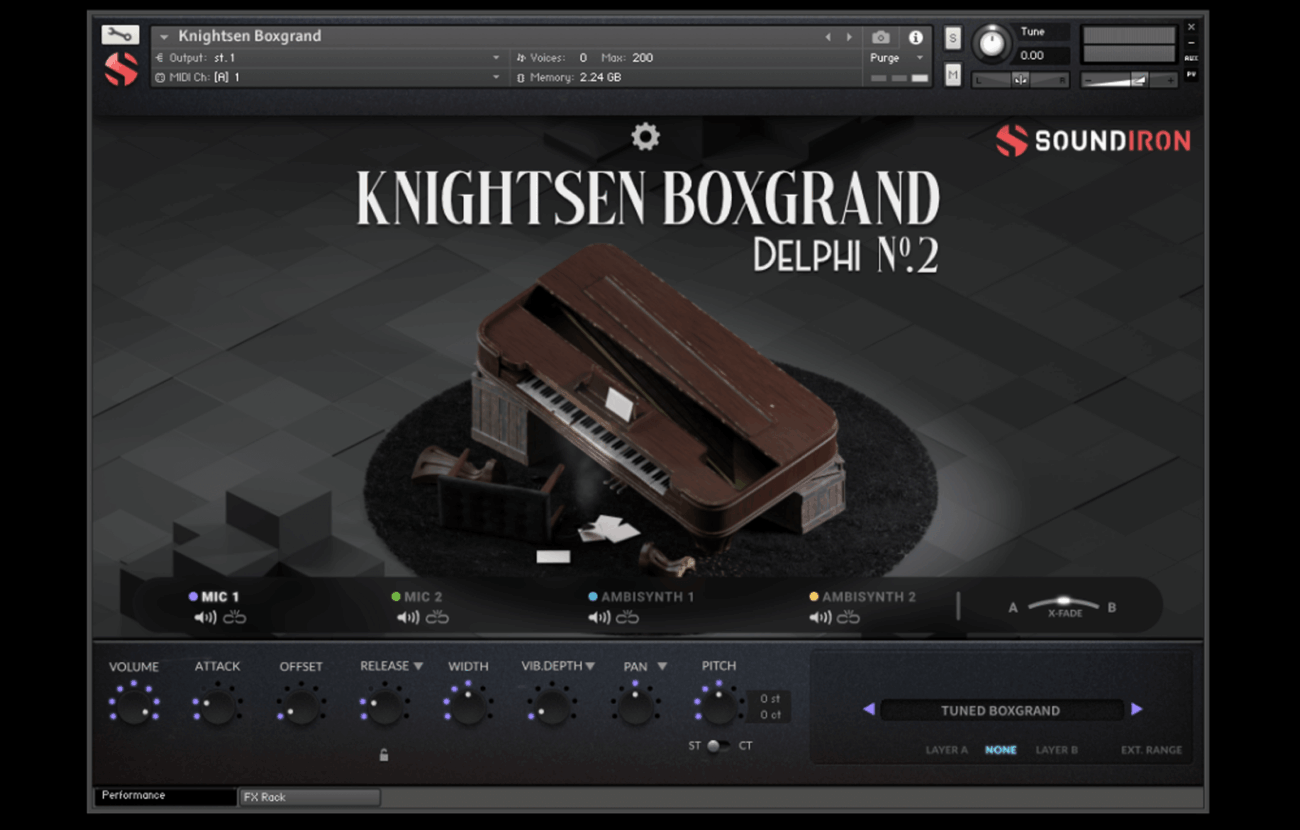Switch to the Performance tab
Viewport: 1300px width, 830px height.
point(165,796)
